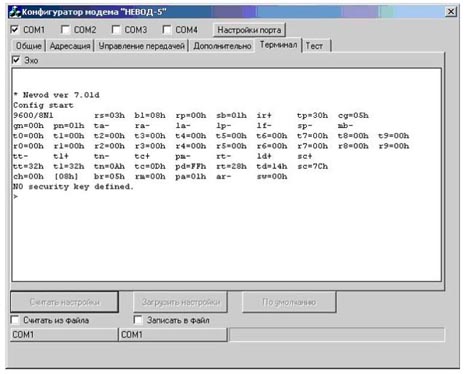This screenshot has width=466, height=374.
Task: Enable the COM3 port checkbox
Action: pyautogui.click(x=116, y=30)
